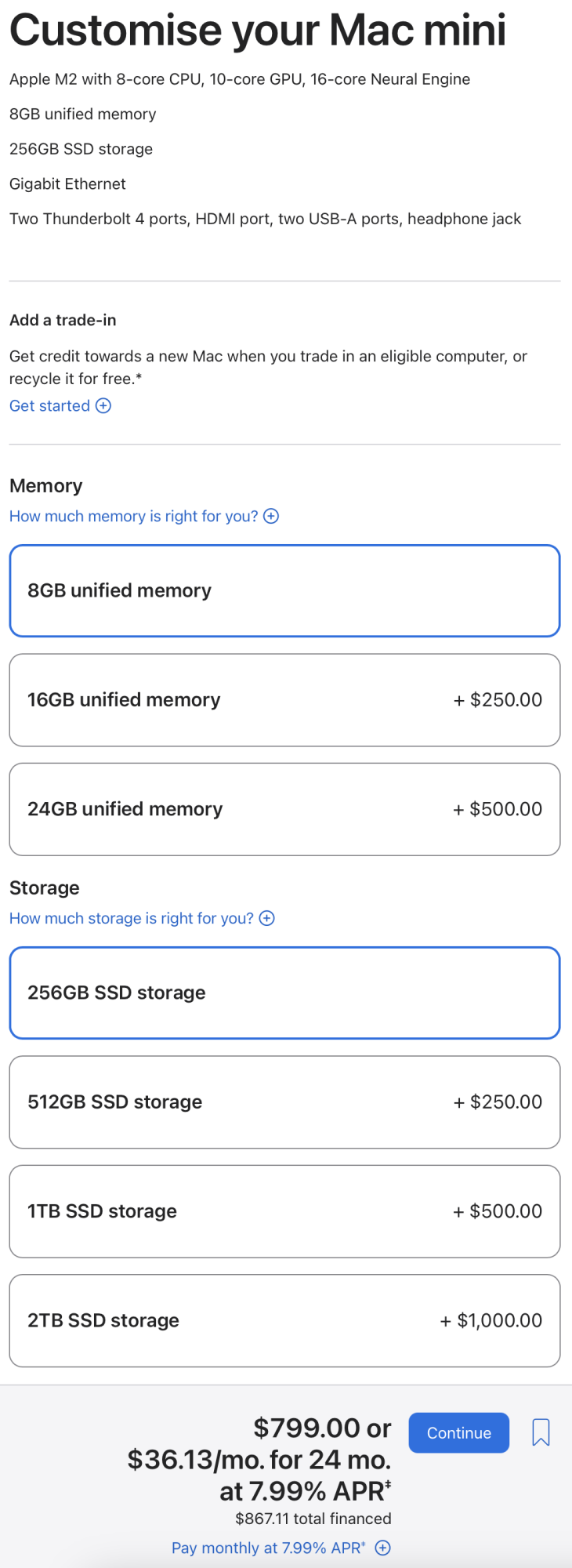572x1568 pixels.
Task: Click plus icon next to memory help question
Action: pos(271,516)
